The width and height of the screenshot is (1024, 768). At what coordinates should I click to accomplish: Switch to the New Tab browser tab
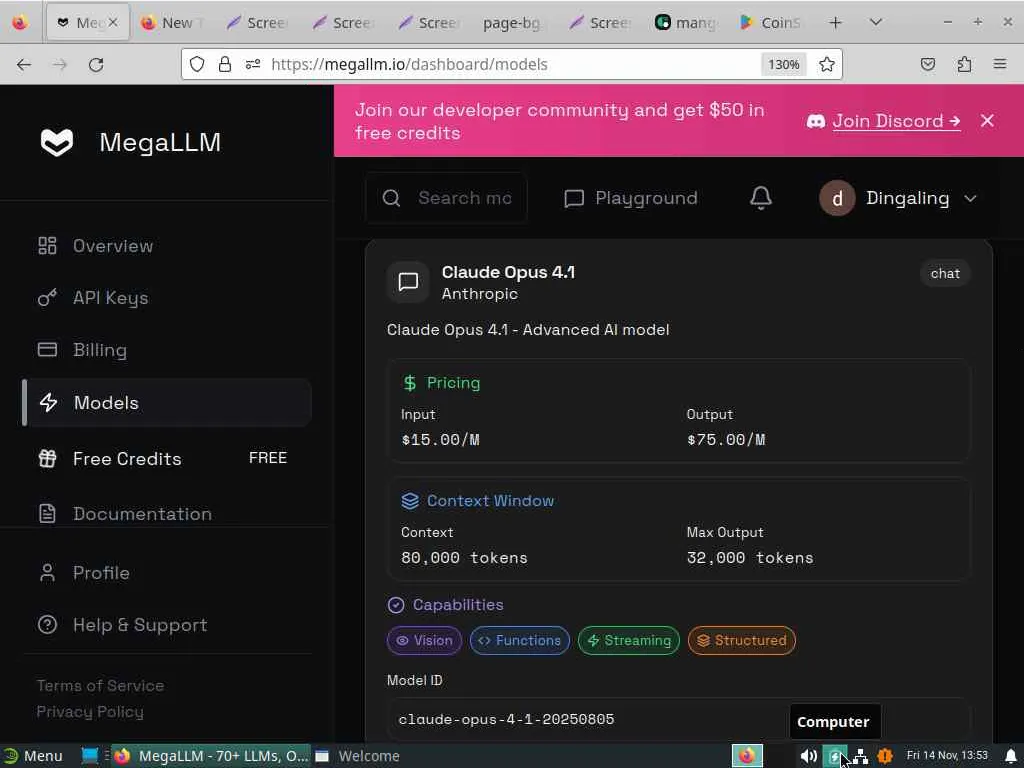(x=172, y=23)
